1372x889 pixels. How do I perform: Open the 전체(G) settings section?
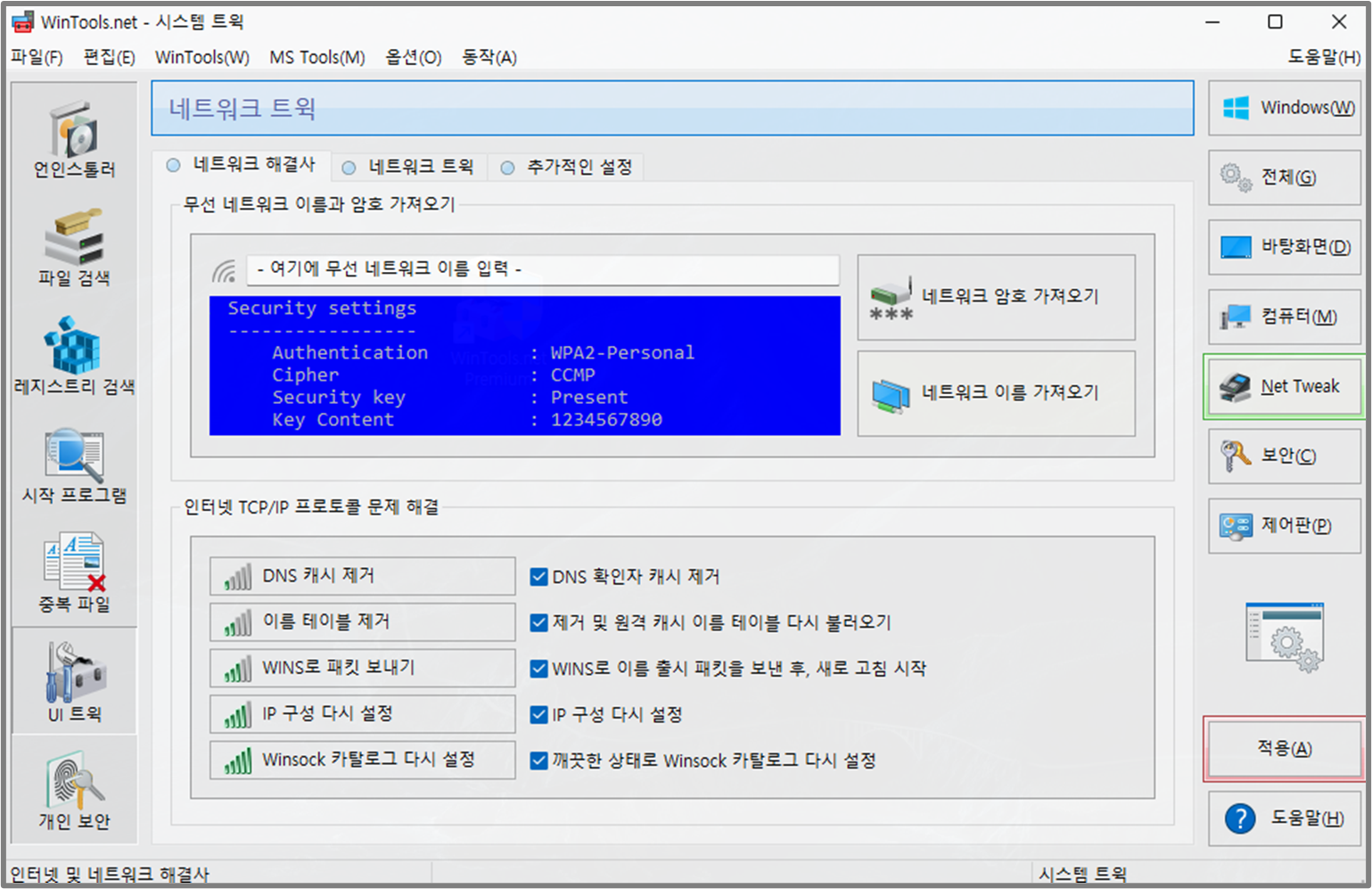[1285, 177]
